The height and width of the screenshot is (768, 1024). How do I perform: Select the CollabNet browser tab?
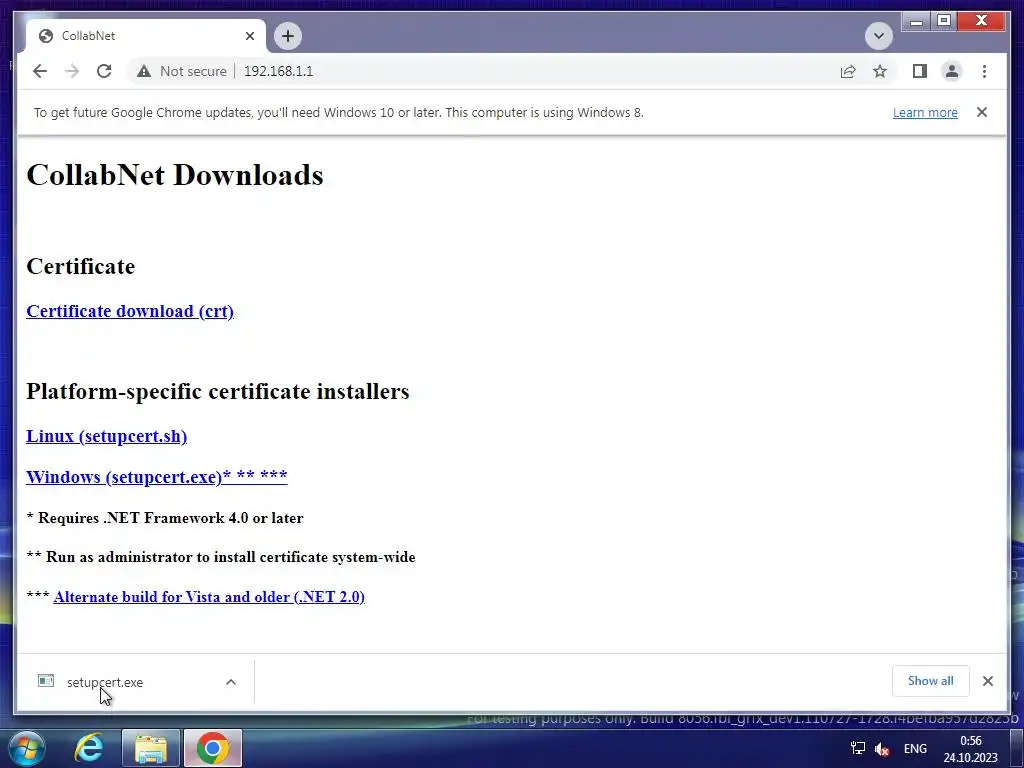pos(146,36)
